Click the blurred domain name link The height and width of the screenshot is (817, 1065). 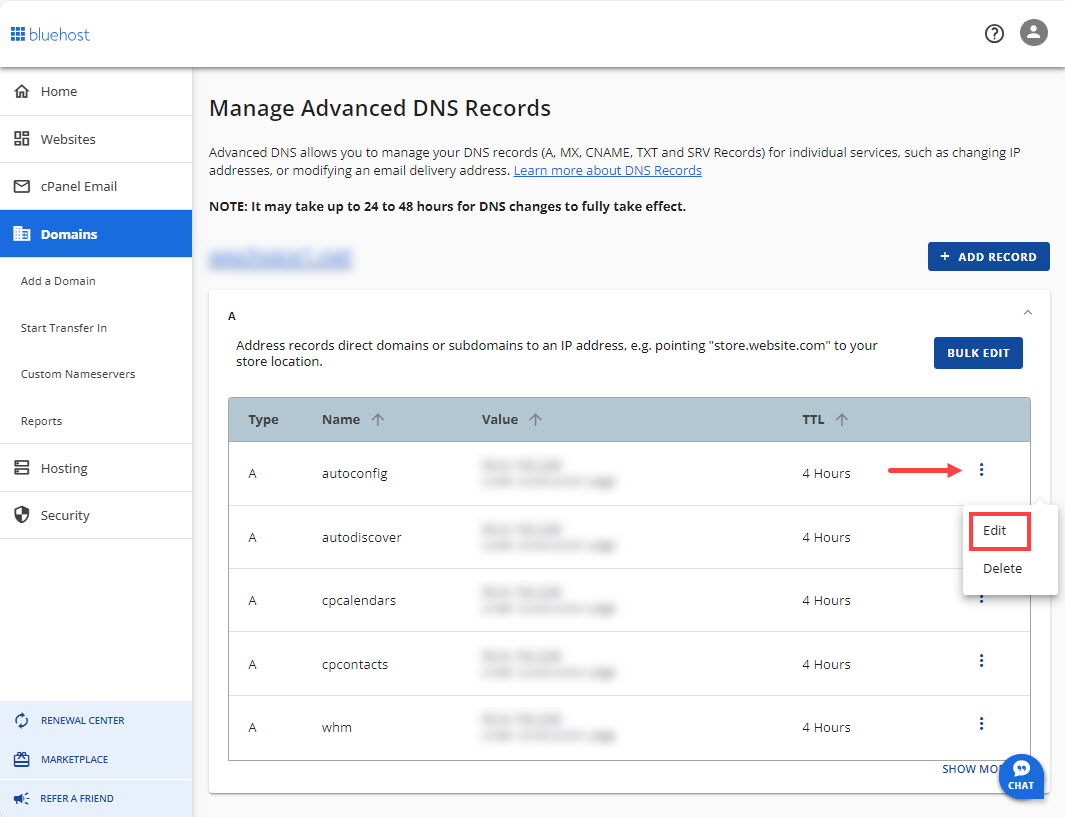(280, 259)
